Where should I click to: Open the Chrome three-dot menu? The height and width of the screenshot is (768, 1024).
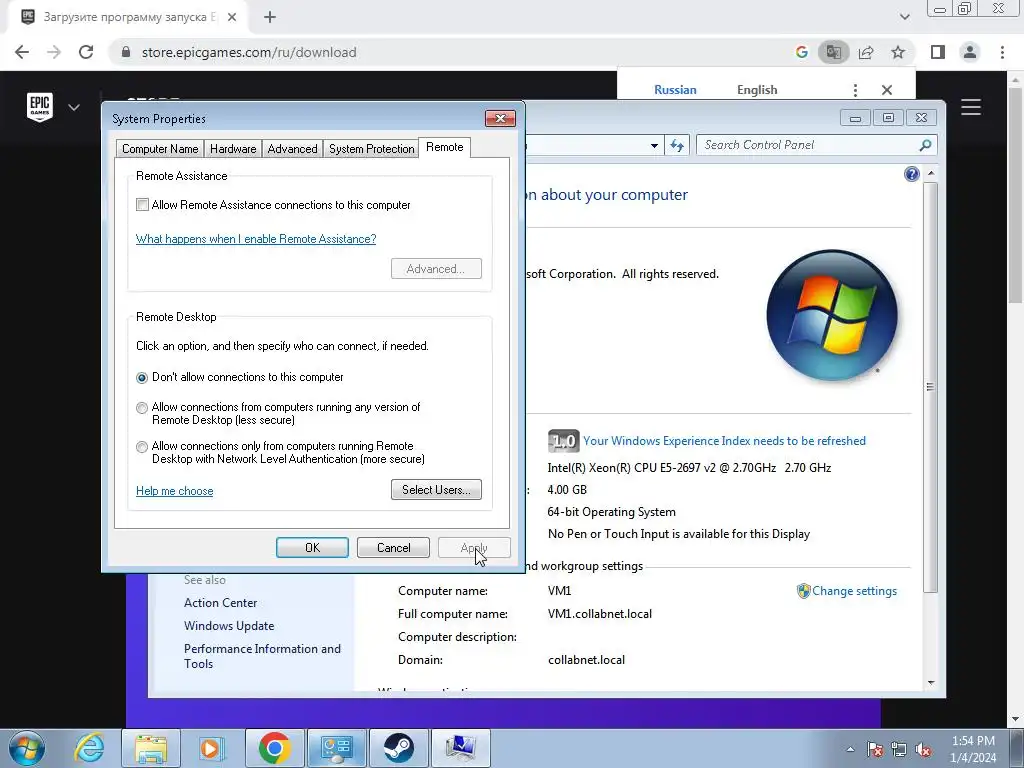click(1002, 52)
